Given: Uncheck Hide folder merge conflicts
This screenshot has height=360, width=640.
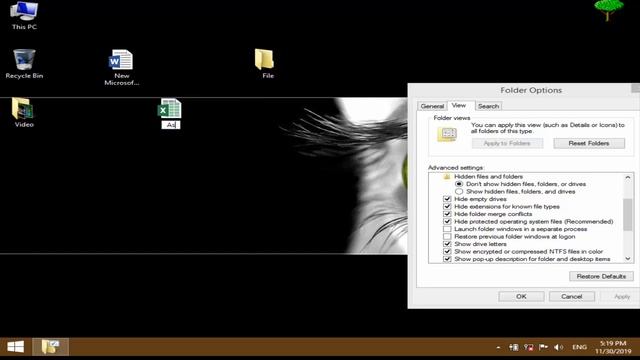Looking at the screenshot, I should coord(447,214).
